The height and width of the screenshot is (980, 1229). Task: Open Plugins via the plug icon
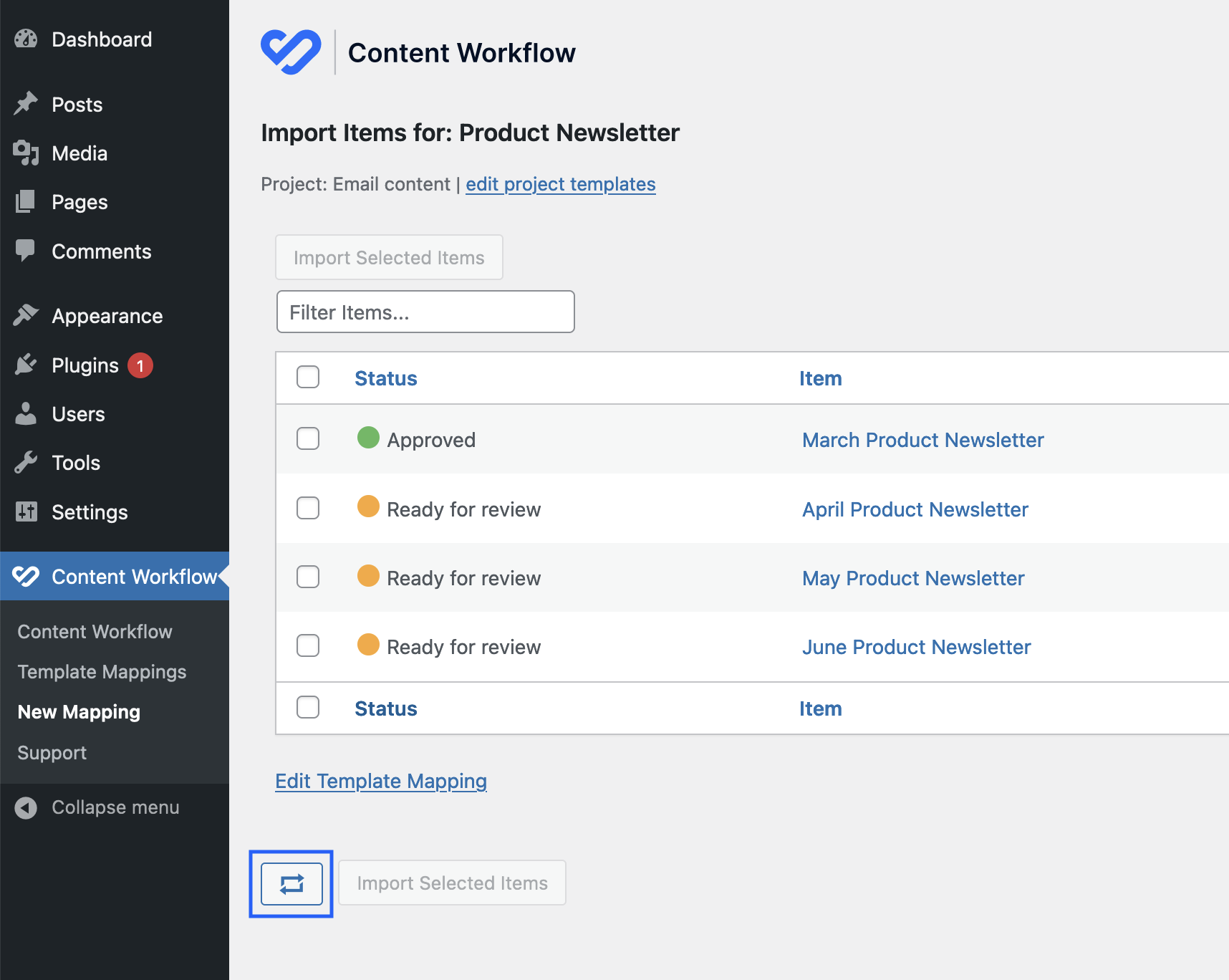click(25, 365)
